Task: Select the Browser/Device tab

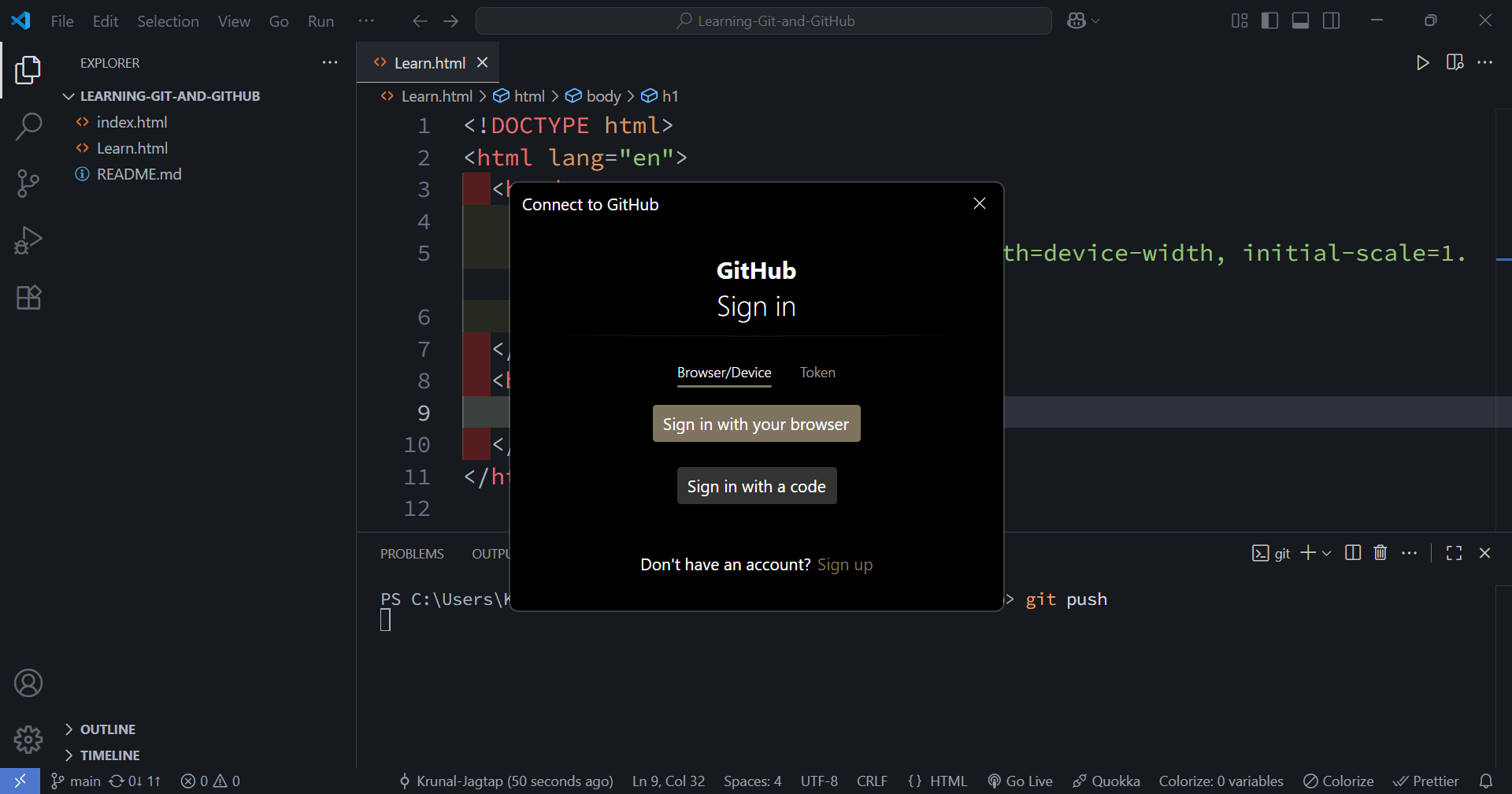Action: [x=724, y=373]
